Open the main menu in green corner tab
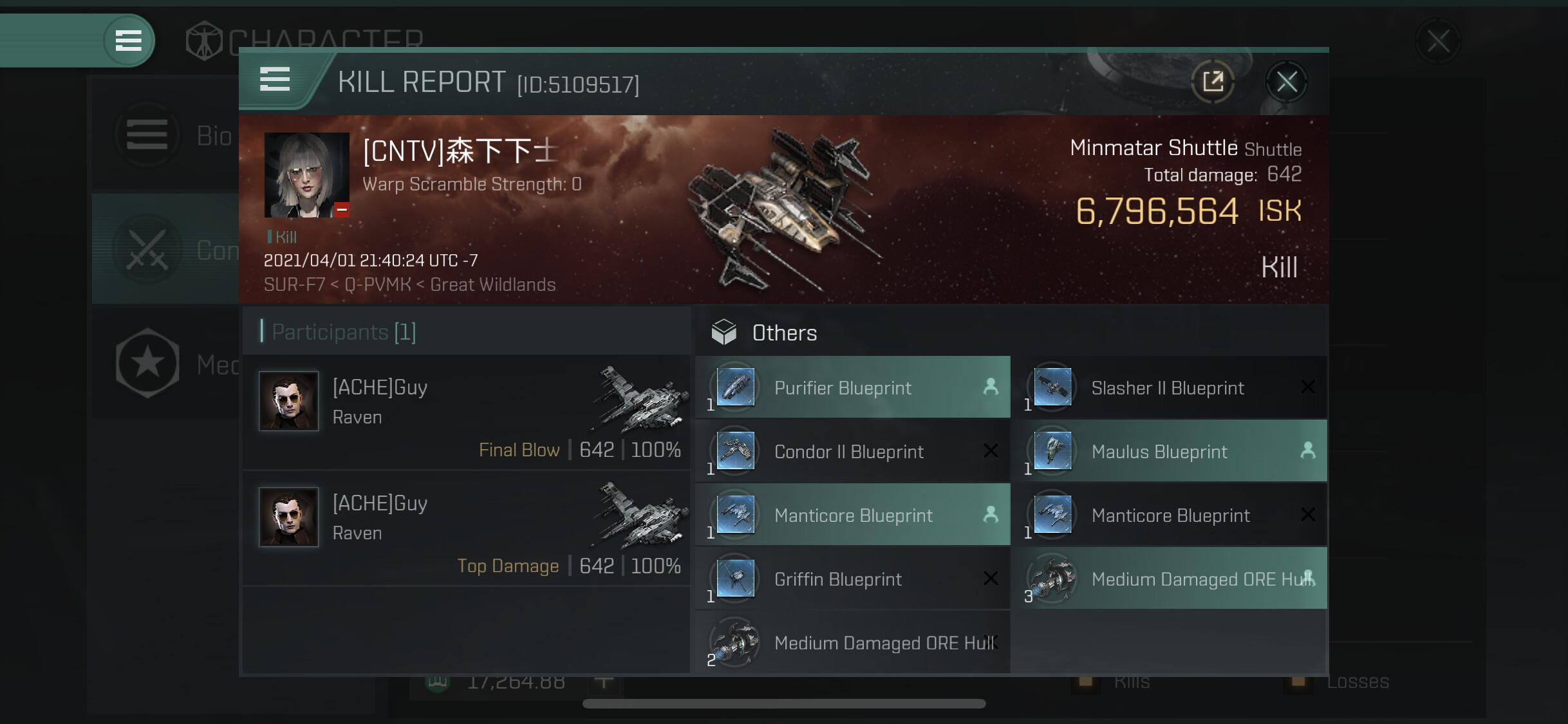The image size is (1568, 724). 129,41
